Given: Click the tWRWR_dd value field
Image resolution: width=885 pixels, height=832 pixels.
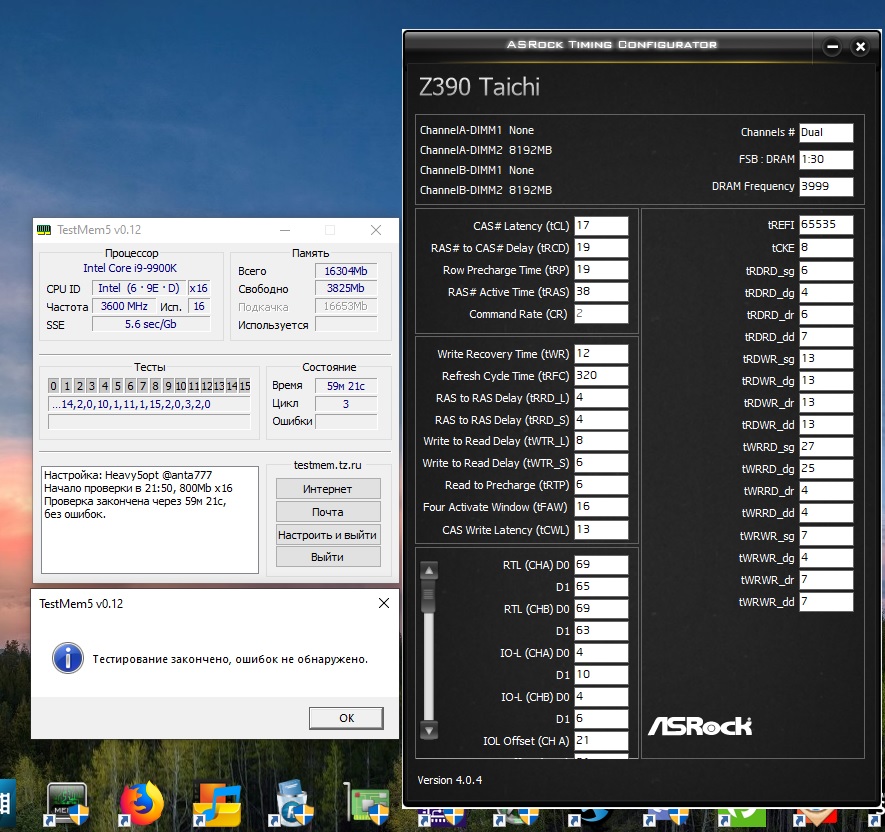Looking at the screenshot, I should pos(826,602).
